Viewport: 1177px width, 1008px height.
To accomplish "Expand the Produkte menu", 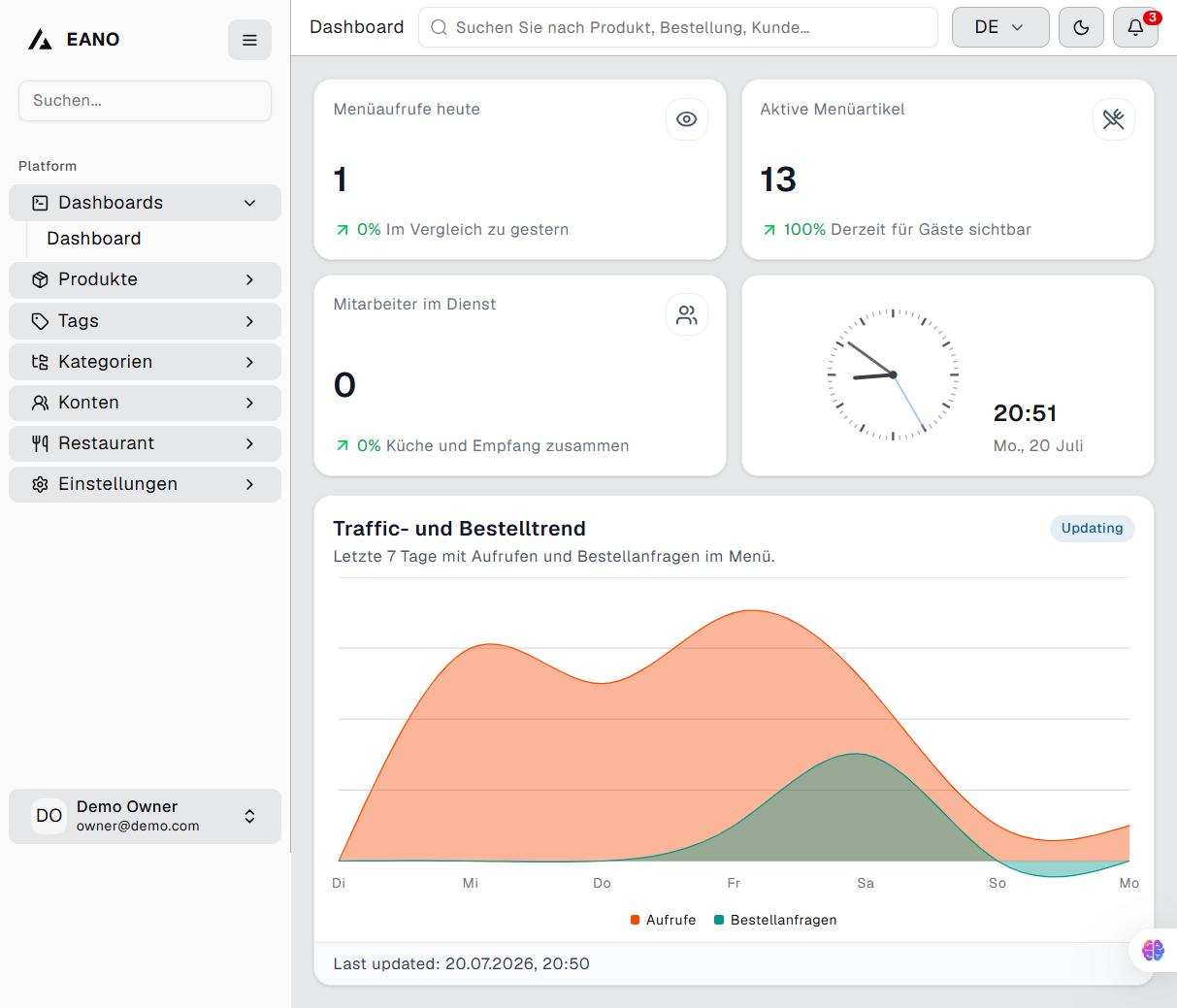I will 145,279.
